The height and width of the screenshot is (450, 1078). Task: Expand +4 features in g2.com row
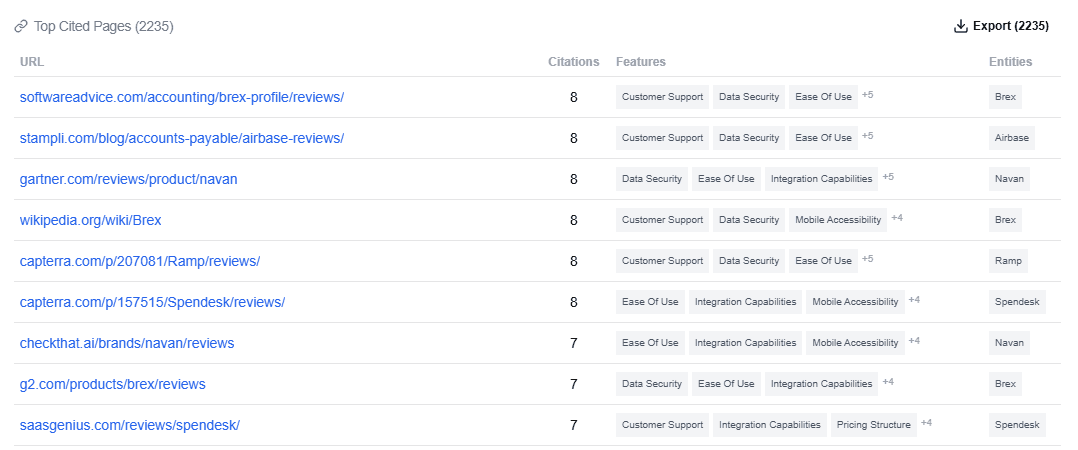coord(888,382)
